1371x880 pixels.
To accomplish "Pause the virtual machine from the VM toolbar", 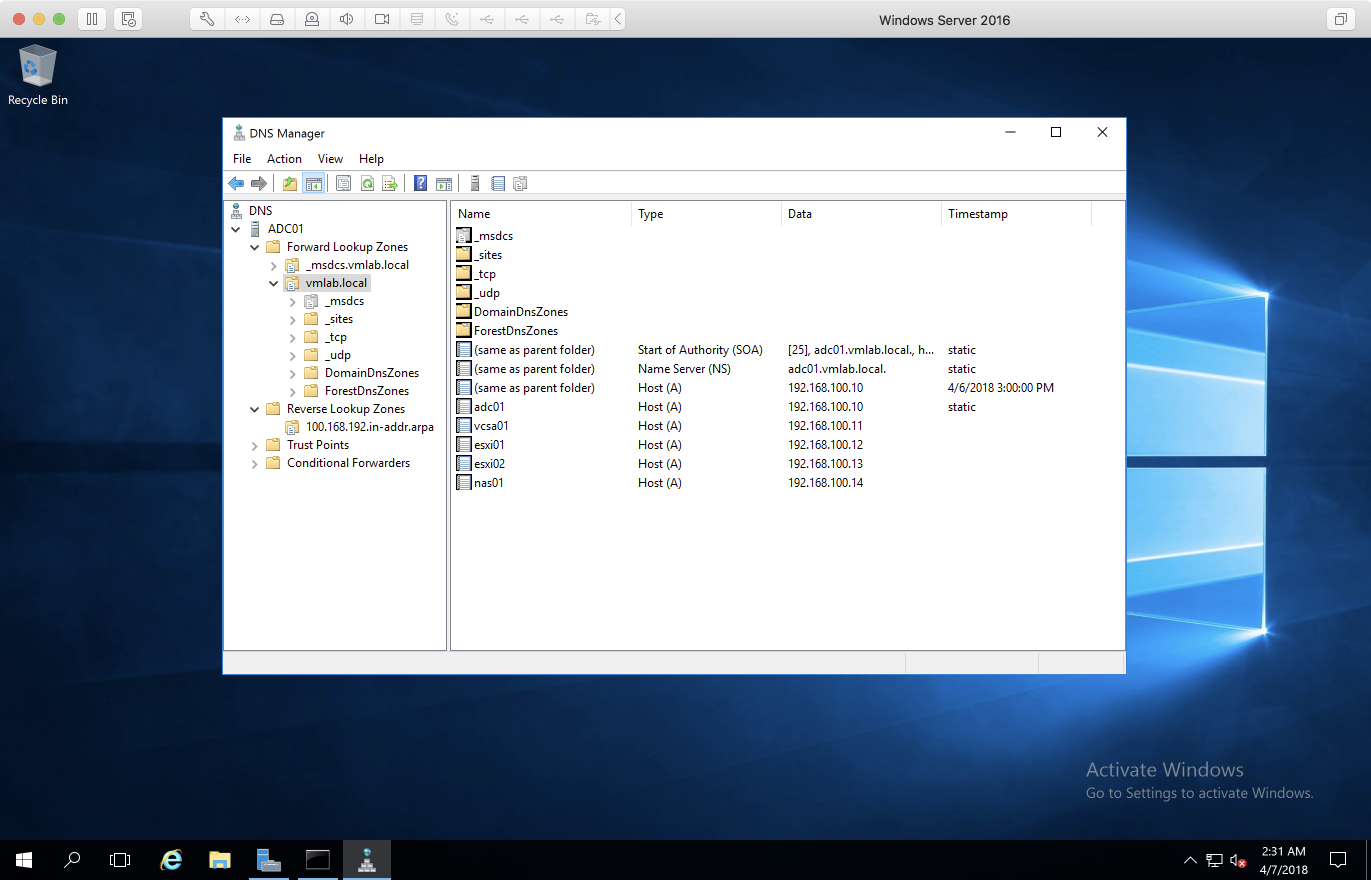I will (x=91, y=19).
